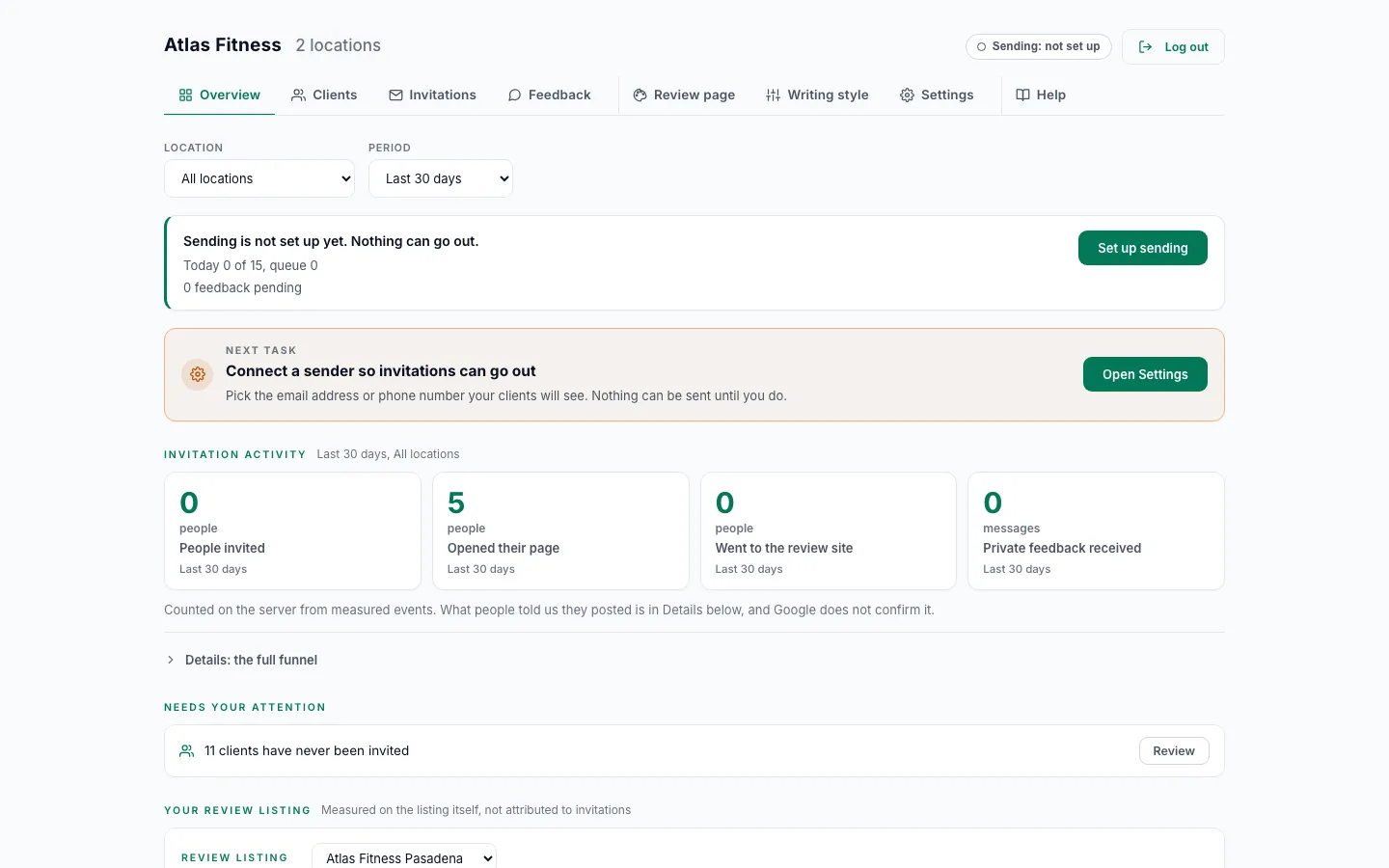Open the Review page tab
This screenshot has height=868, width=1389.
[684, 95]
